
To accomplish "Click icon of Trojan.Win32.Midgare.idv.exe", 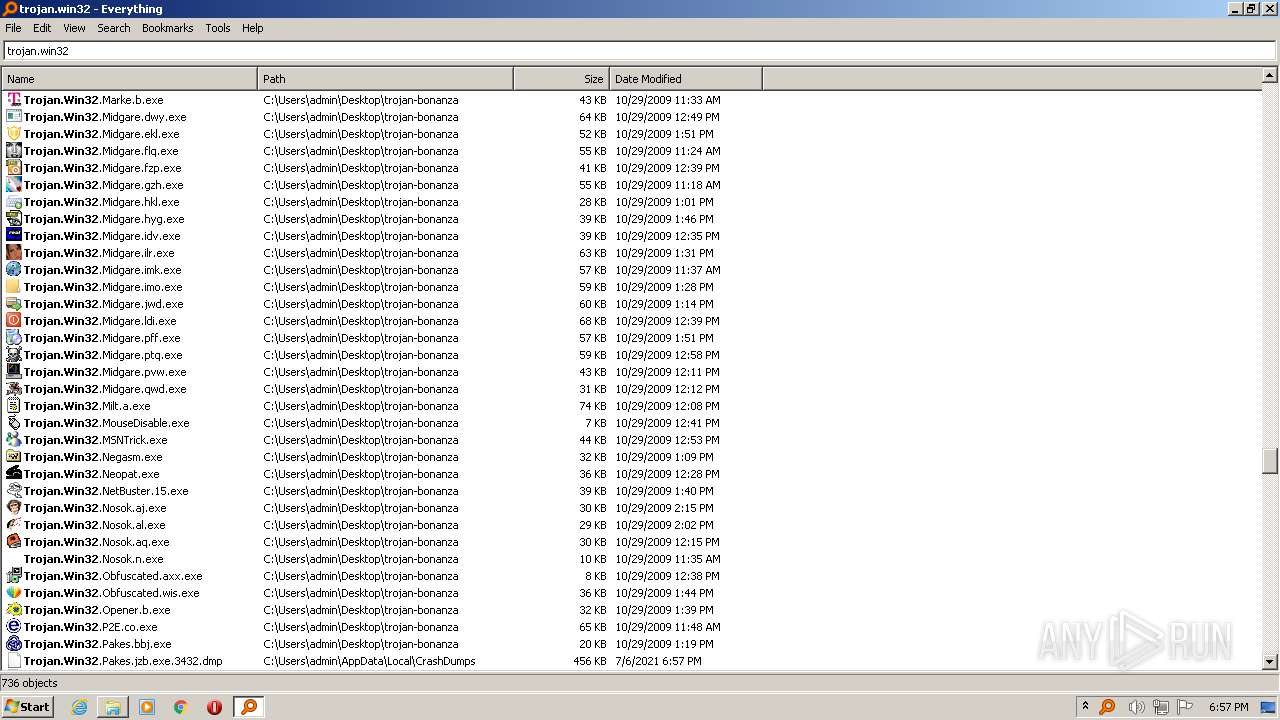I will (14, 236).
